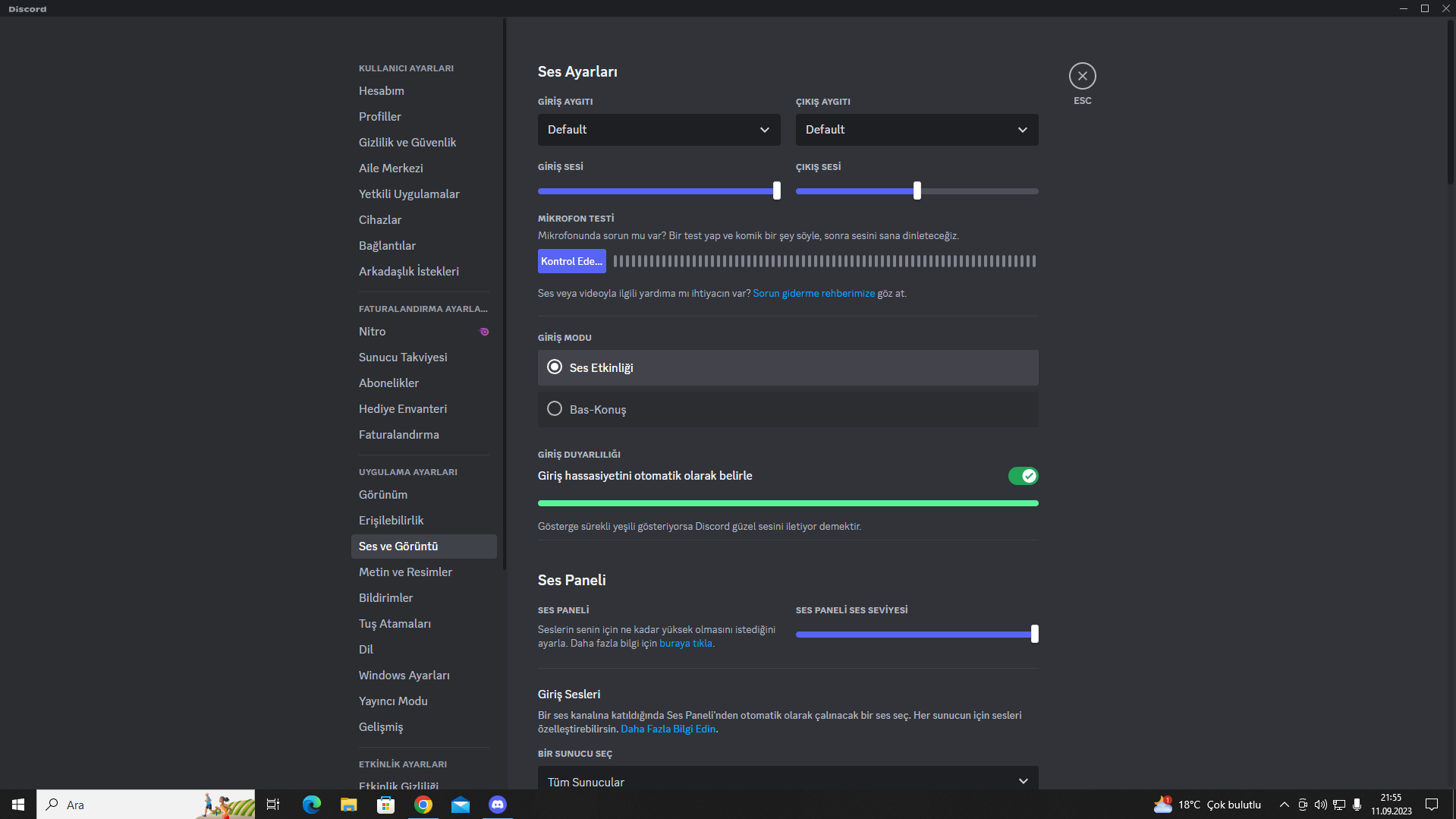Click the settings sidebar scrollbar
Image resolution: width=1456 pixels, height=819 pixels.
(x=504, y=293)
